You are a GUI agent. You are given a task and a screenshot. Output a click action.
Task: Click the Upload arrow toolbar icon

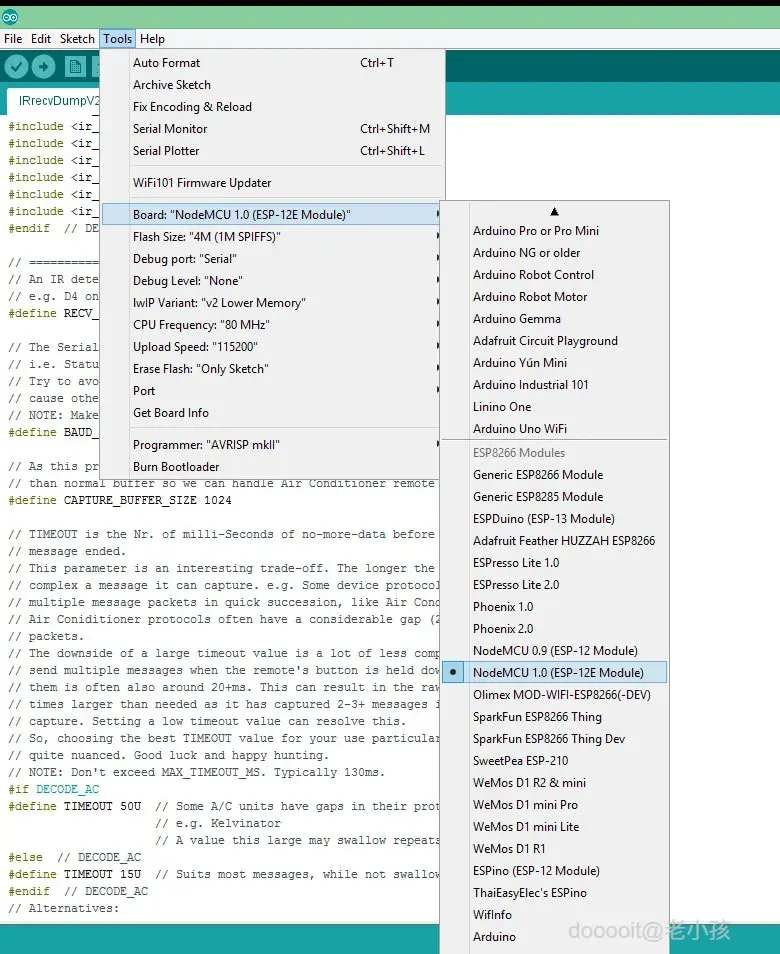point(43,66)
